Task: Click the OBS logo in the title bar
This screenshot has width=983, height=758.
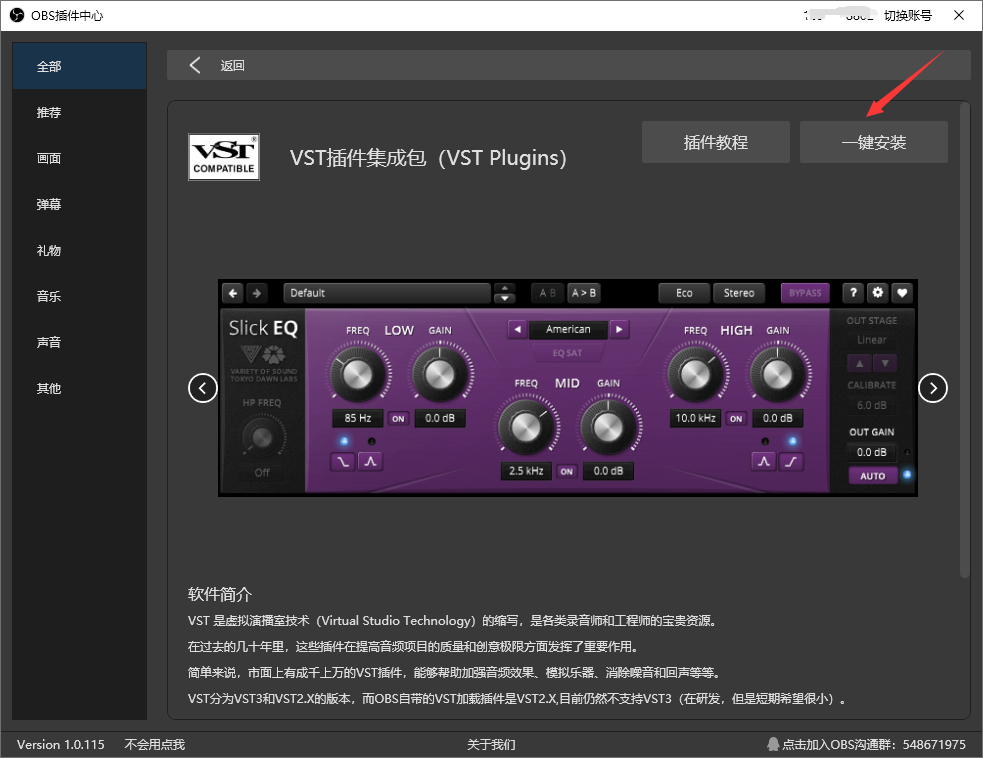Action: tap(17, 15)
